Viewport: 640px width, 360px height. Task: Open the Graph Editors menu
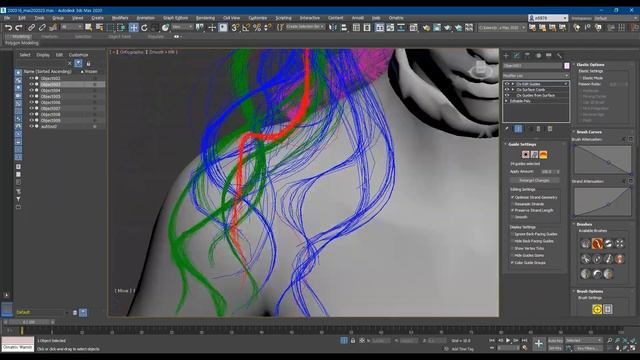coord(176,18)
